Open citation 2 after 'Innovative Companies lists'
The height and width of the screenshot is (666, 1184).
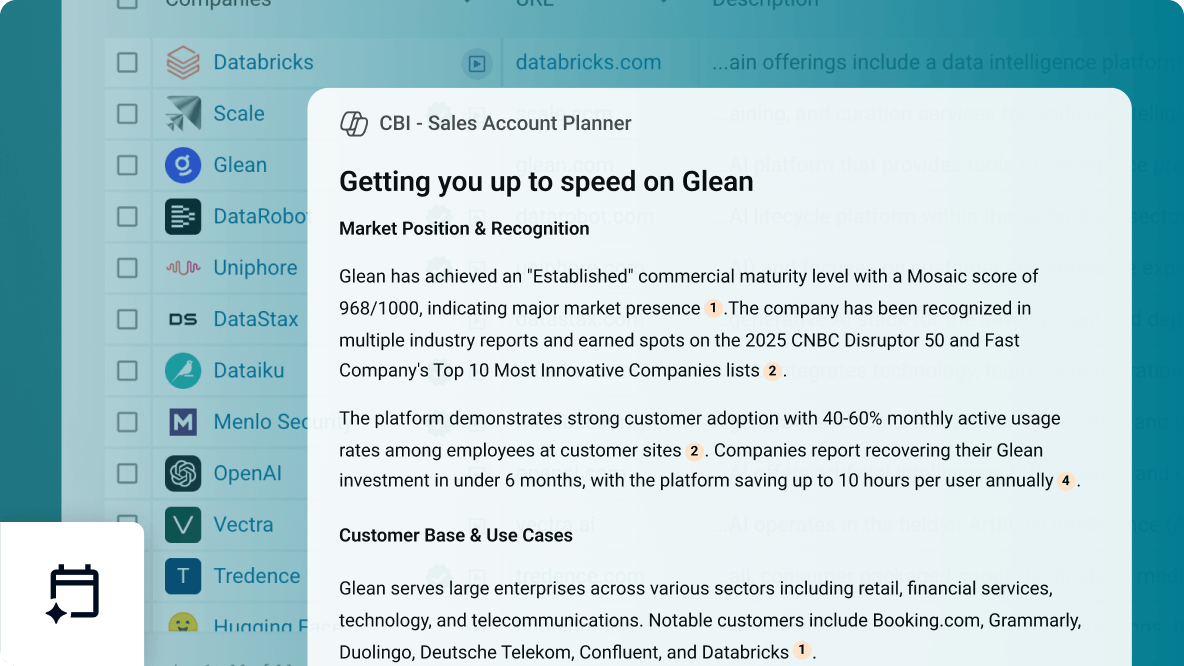pyautogui.click(x=772, y=371)
